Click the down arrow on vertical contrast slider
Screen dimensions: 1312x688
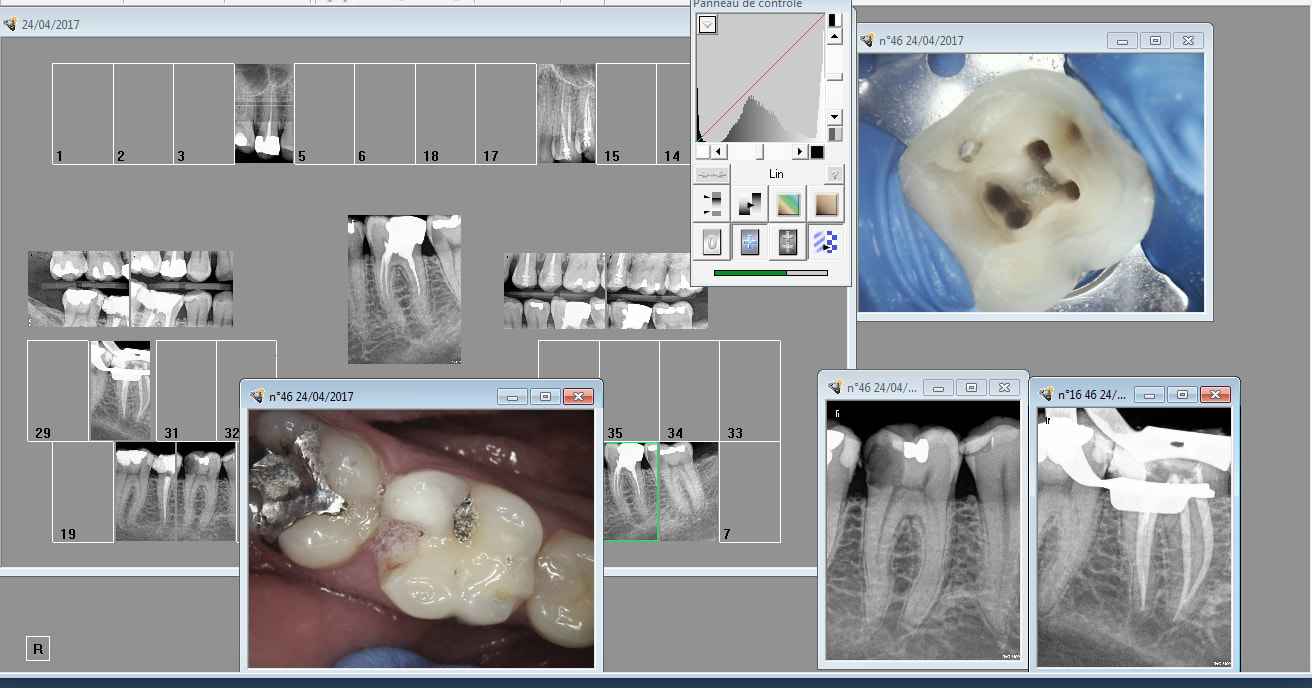(834, 117)
